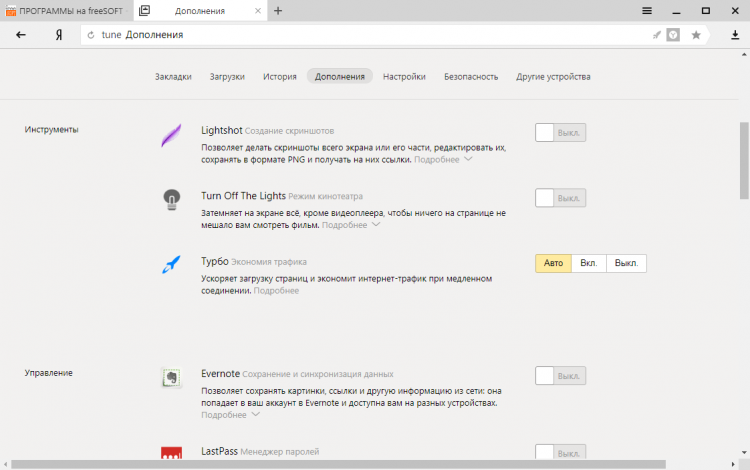750x470 pixels.
Task: Open the Загрузки tab
Action: [227, 77]
